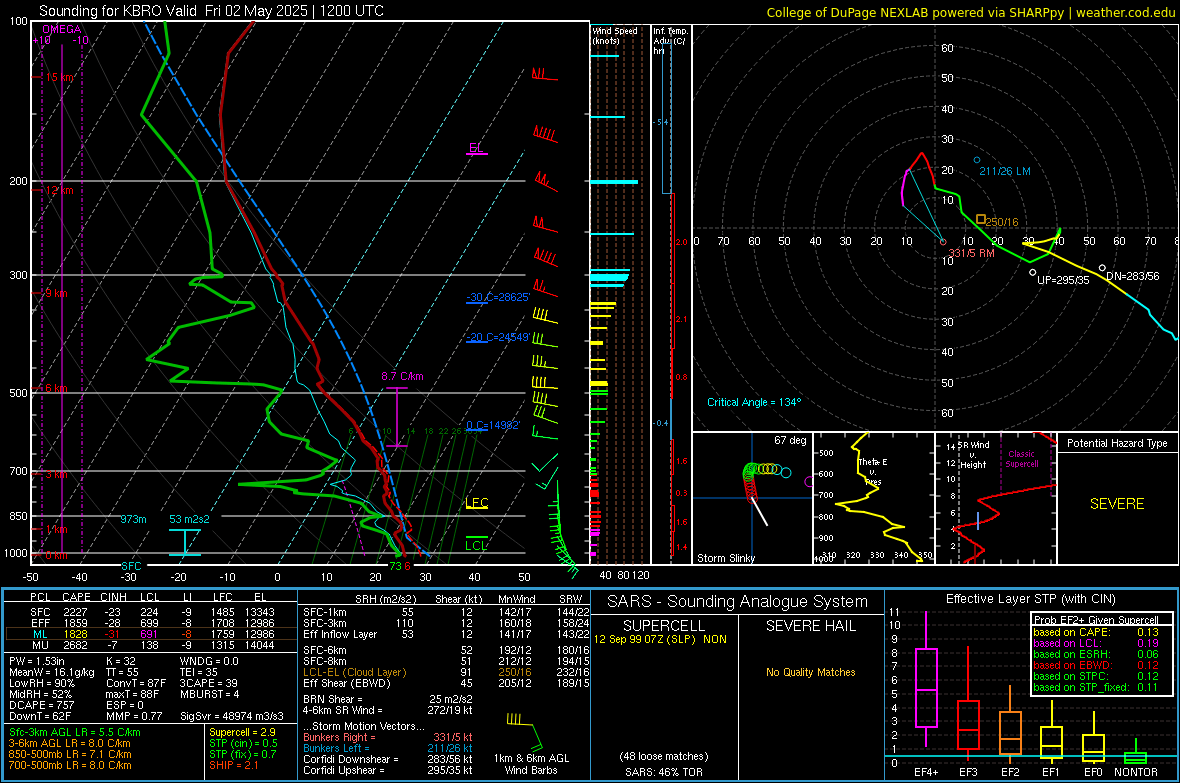Click Potential Hazard Type heading
This screenshot has width=1180, height=783.
[x=1117, y=443]
